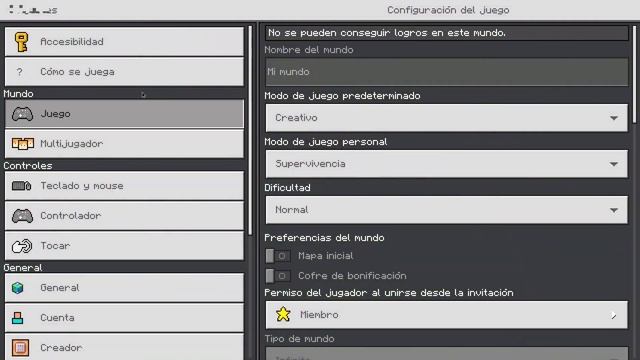
Task: Open the Cómo se juega tab
Action: click(x=124, y=72)
